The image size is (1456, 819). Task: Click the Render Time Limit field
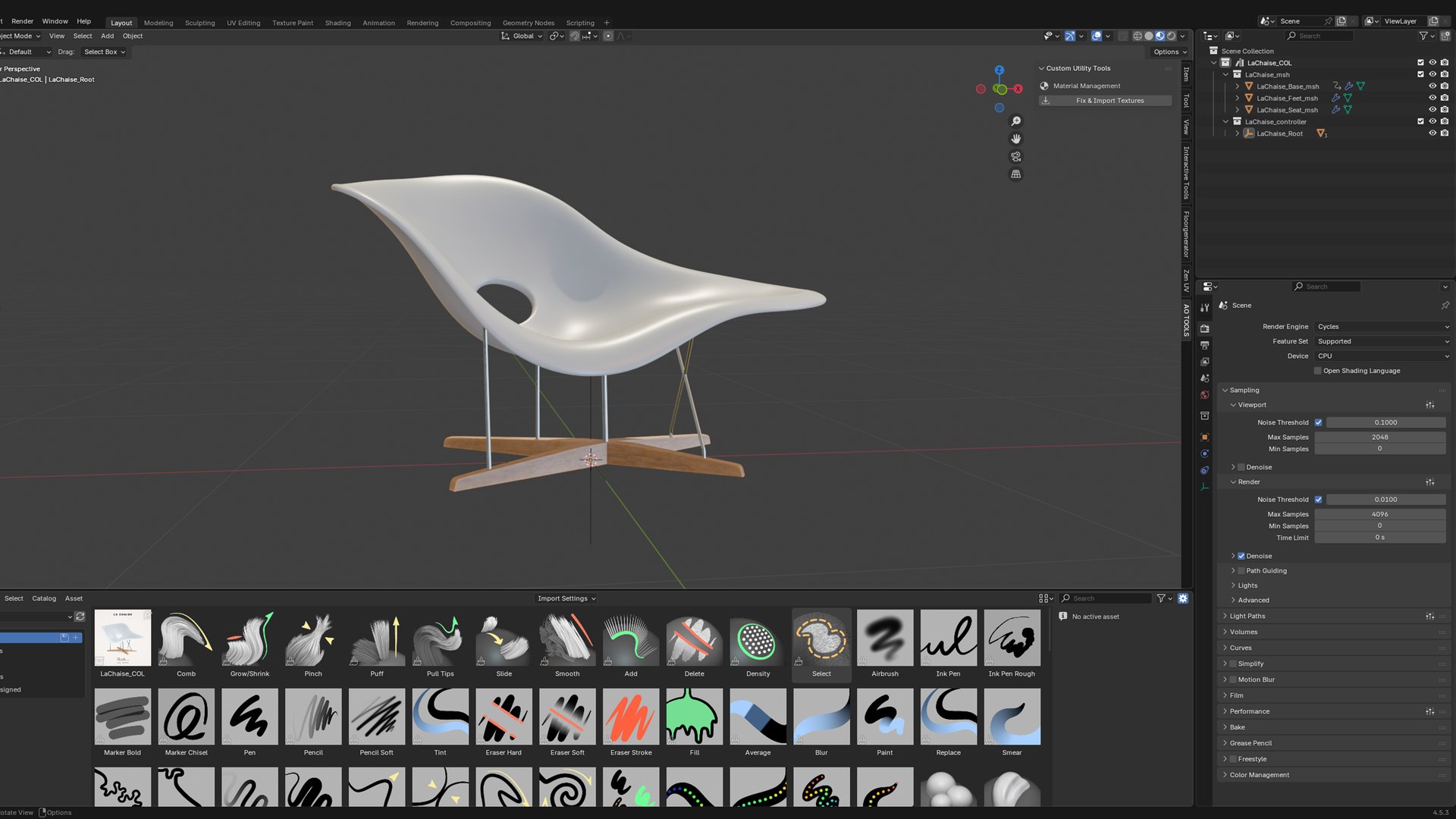tap(1379, 538)
